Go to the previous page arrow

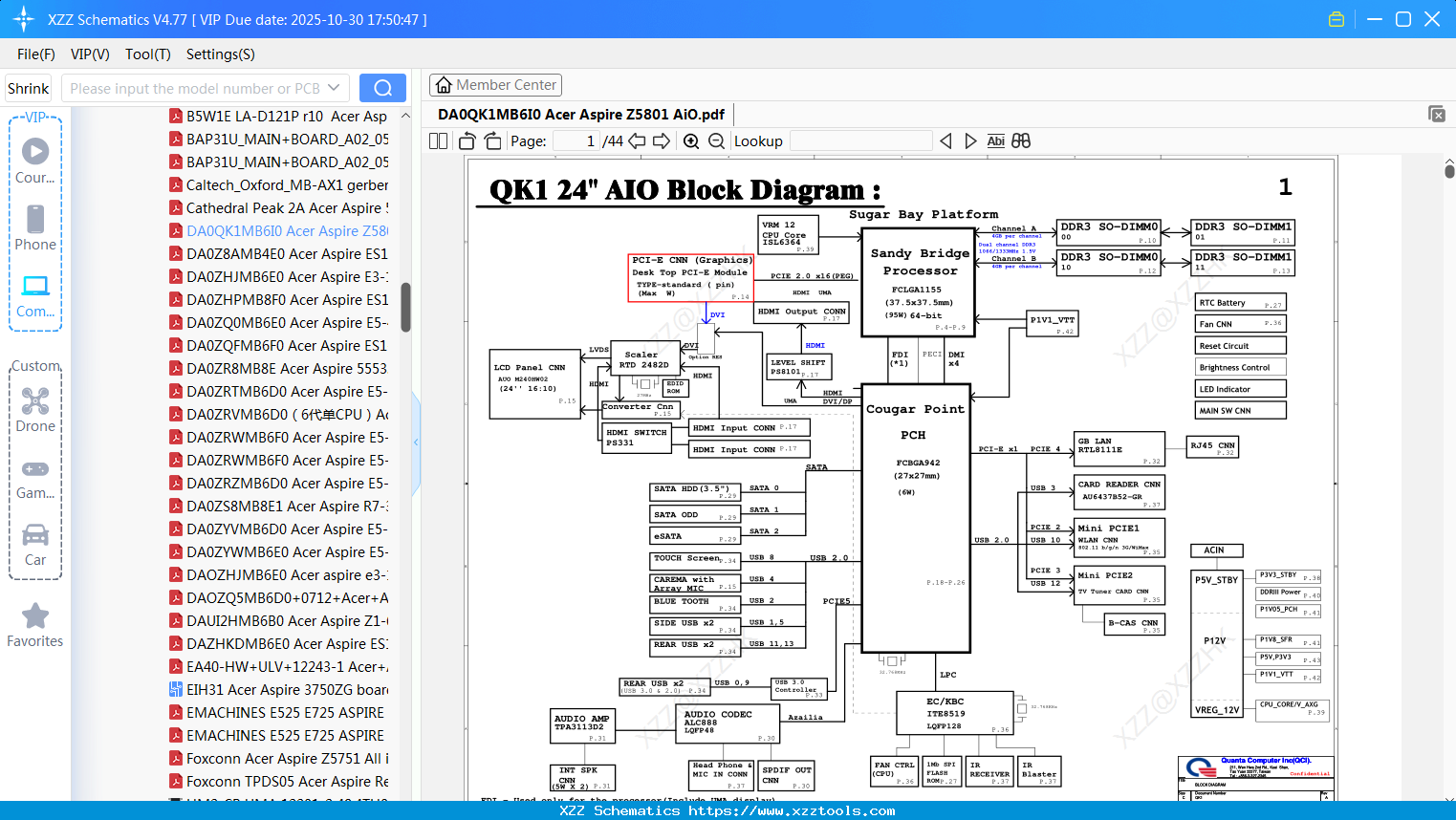point(637,141)
